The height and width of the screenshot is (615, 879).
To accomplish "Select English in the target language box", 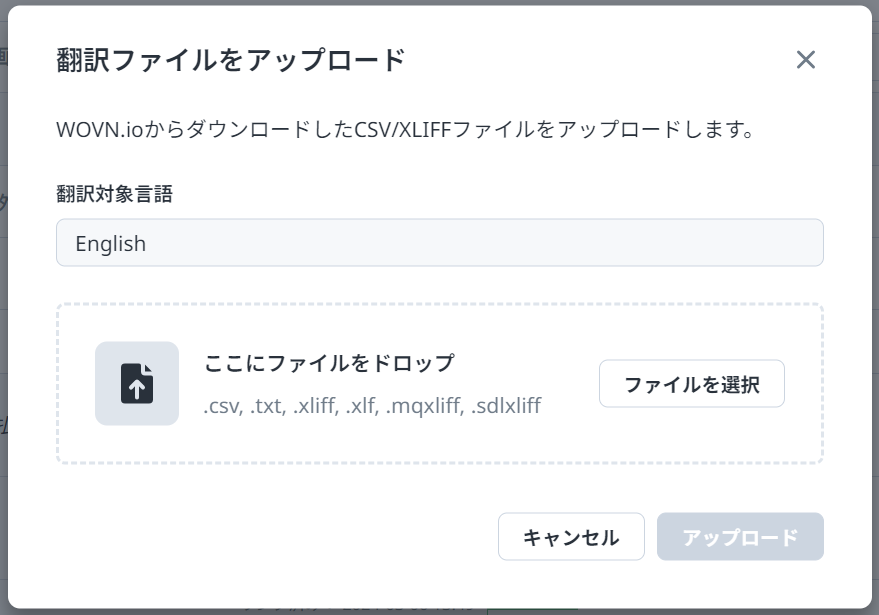I will pos(439,242).
